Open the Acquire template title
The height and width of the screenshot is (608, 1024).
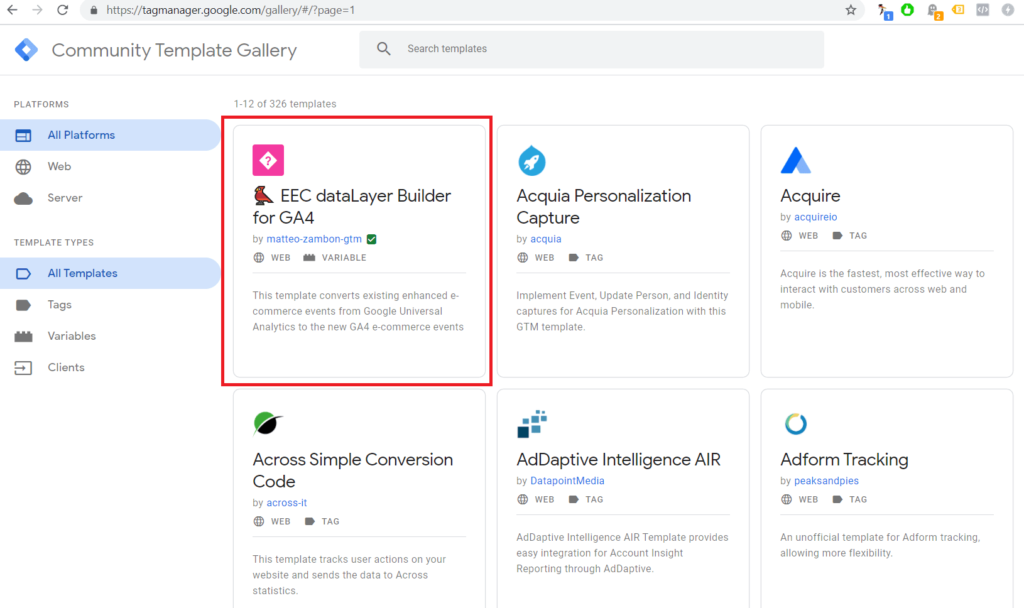coord(810,196)
